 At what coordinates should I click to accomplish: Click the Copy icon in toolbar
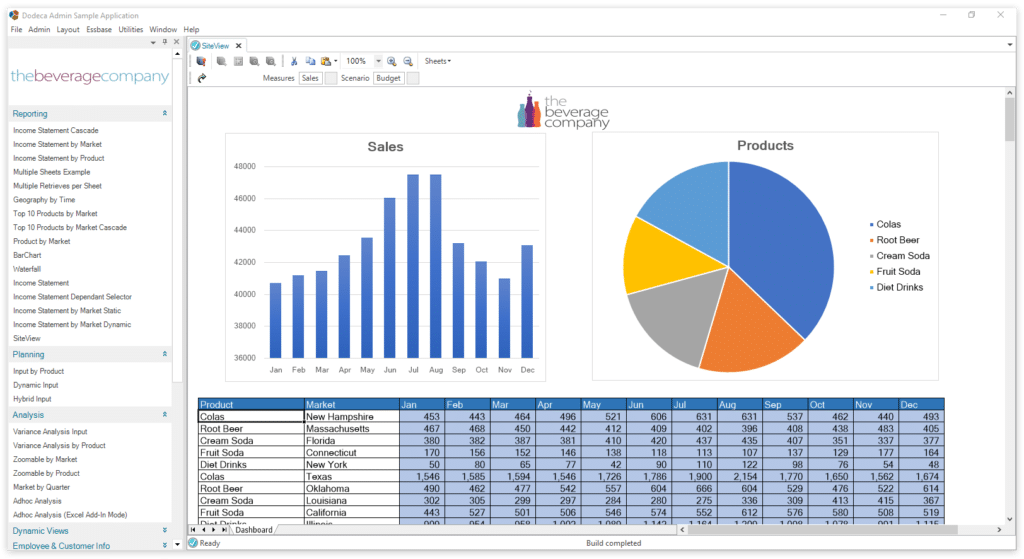(x=310, y=61)
